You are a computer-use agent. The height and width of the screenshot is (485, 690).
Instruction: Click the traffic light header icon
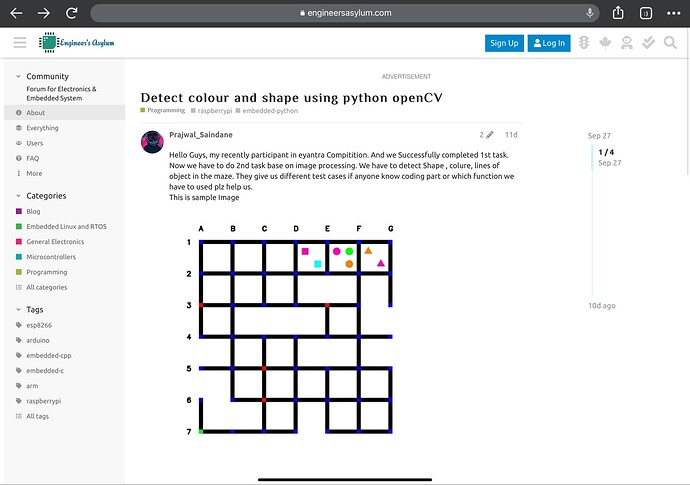(584, 43)
